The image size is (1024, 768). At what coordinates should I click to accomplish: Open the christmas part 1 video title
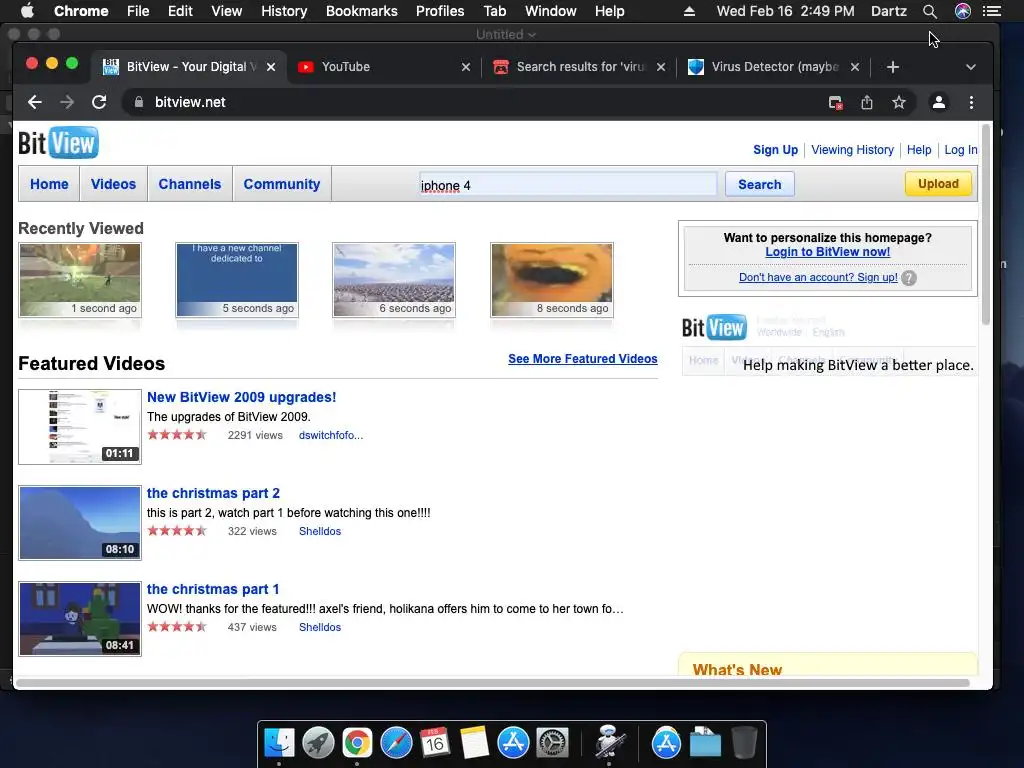(x=213, y=589)
